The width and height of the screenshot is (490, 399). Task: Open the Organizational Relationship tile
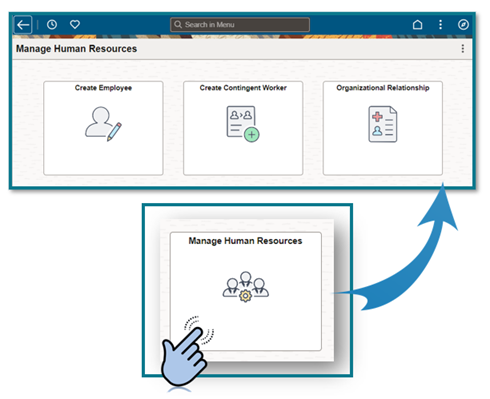pyautogui.click(x=383, y=128)
